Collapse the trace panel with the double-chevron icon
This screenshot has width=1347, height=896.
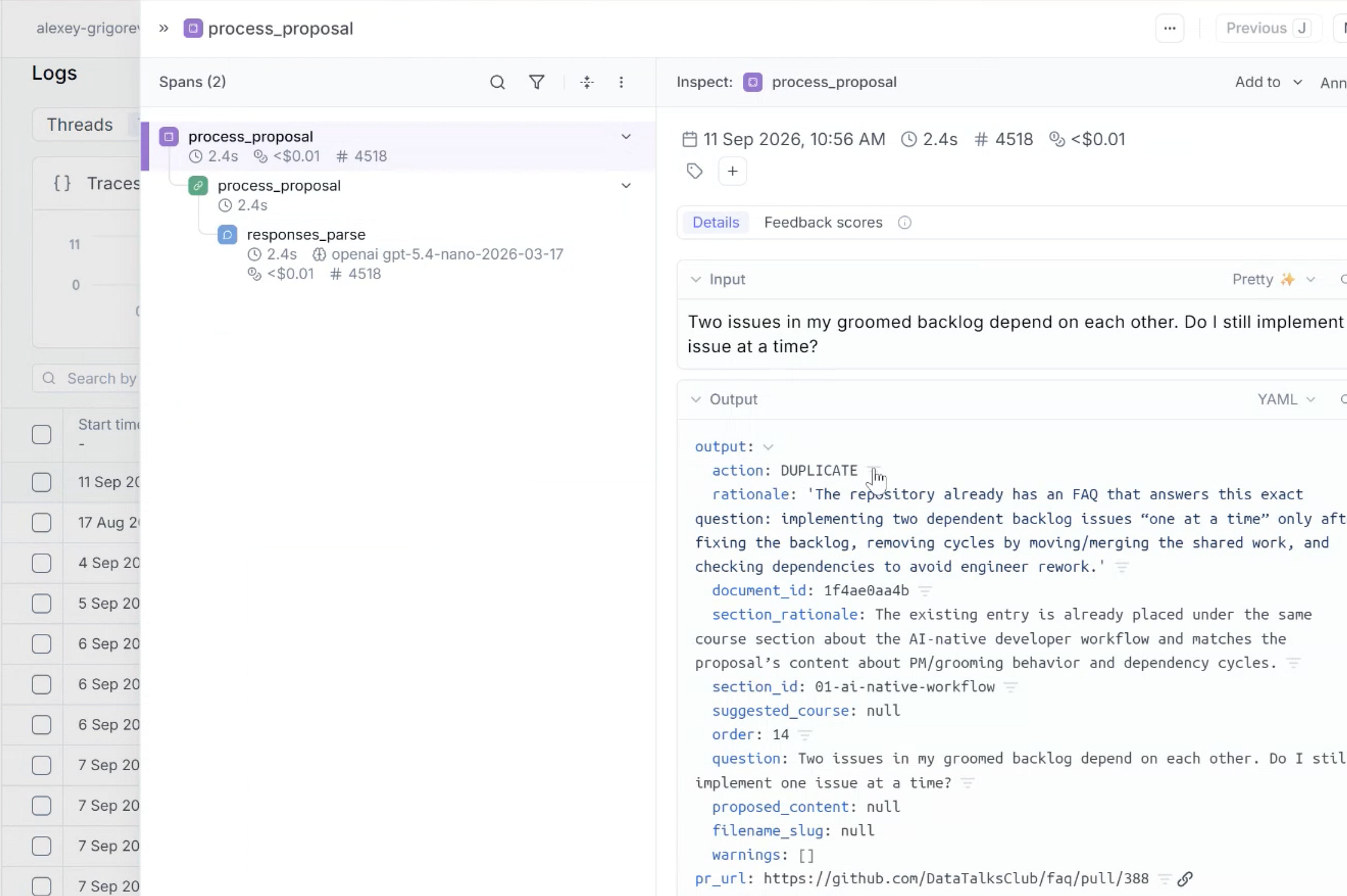(164, 28)
